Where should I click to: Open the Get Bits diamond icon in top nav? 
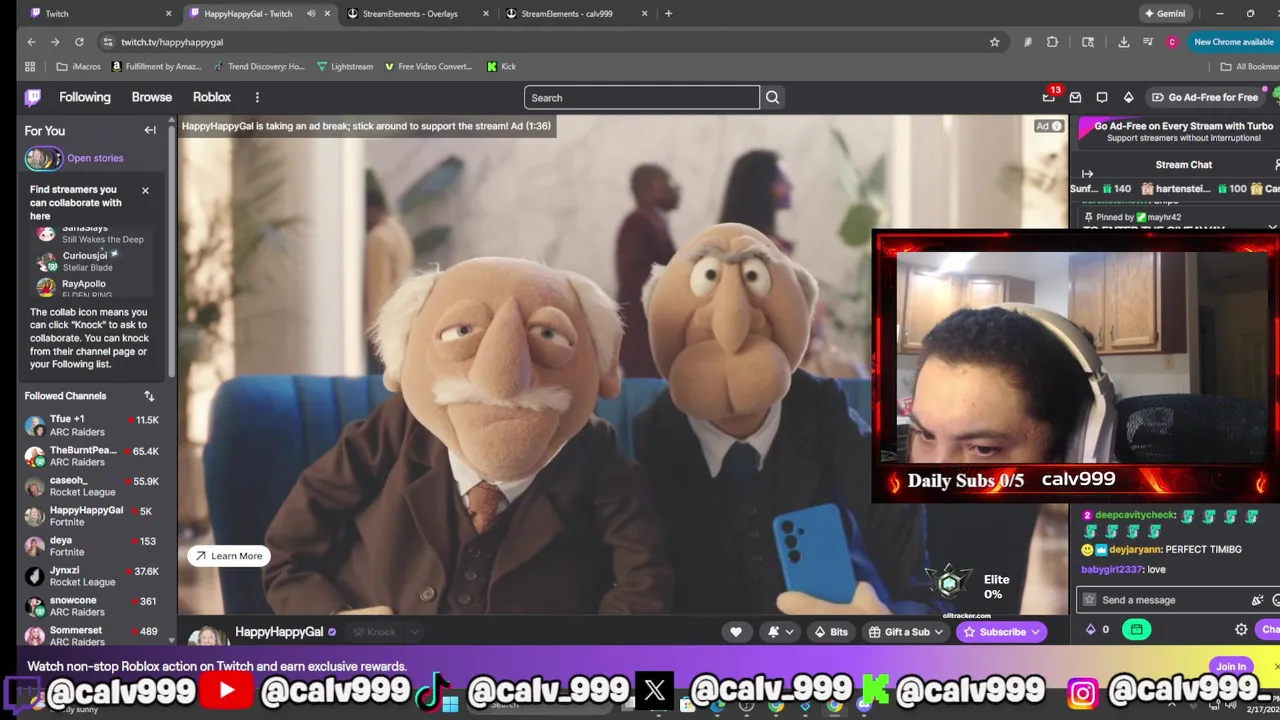(x=1128, y=97)
